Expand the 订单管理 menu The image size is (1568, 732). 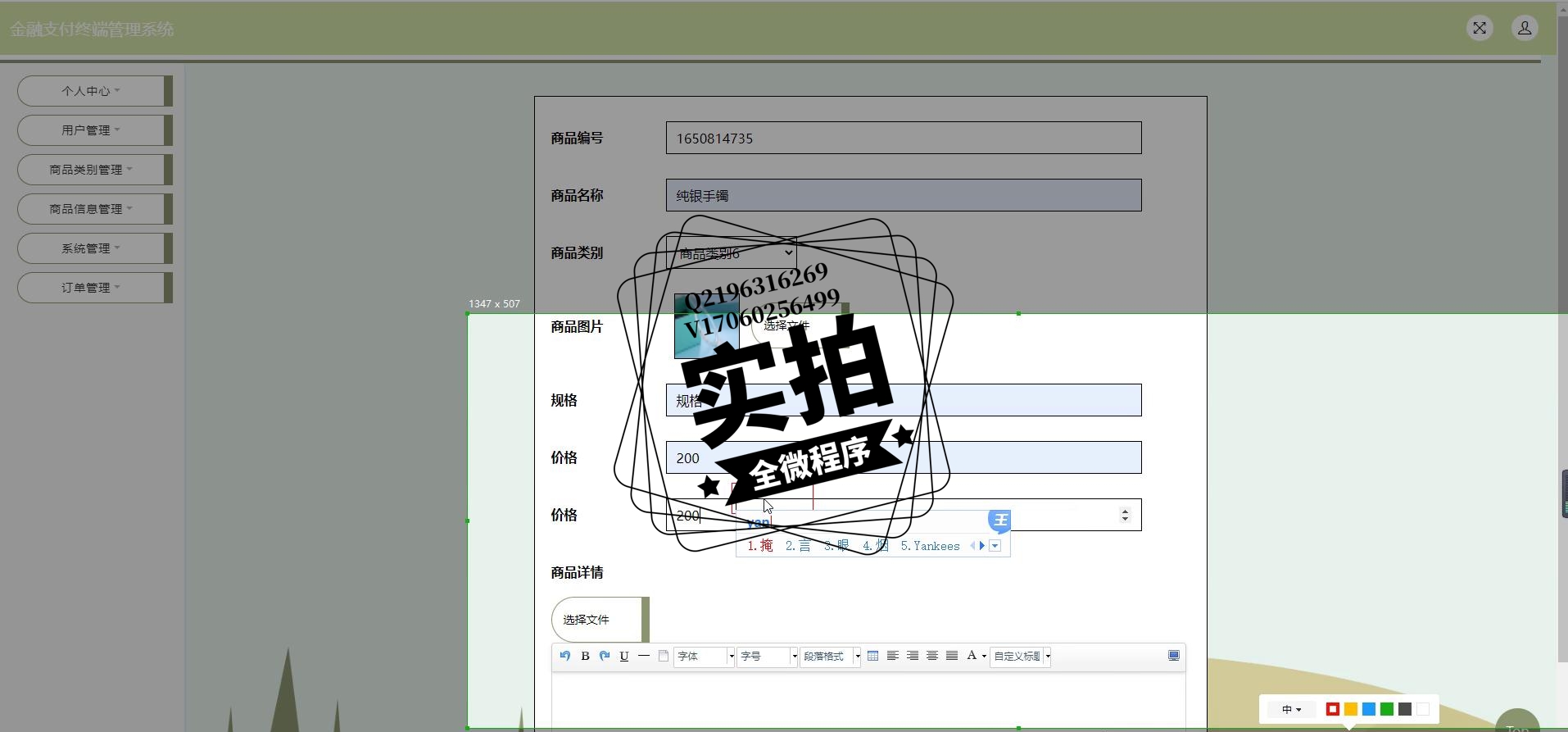tap(94, 288)
